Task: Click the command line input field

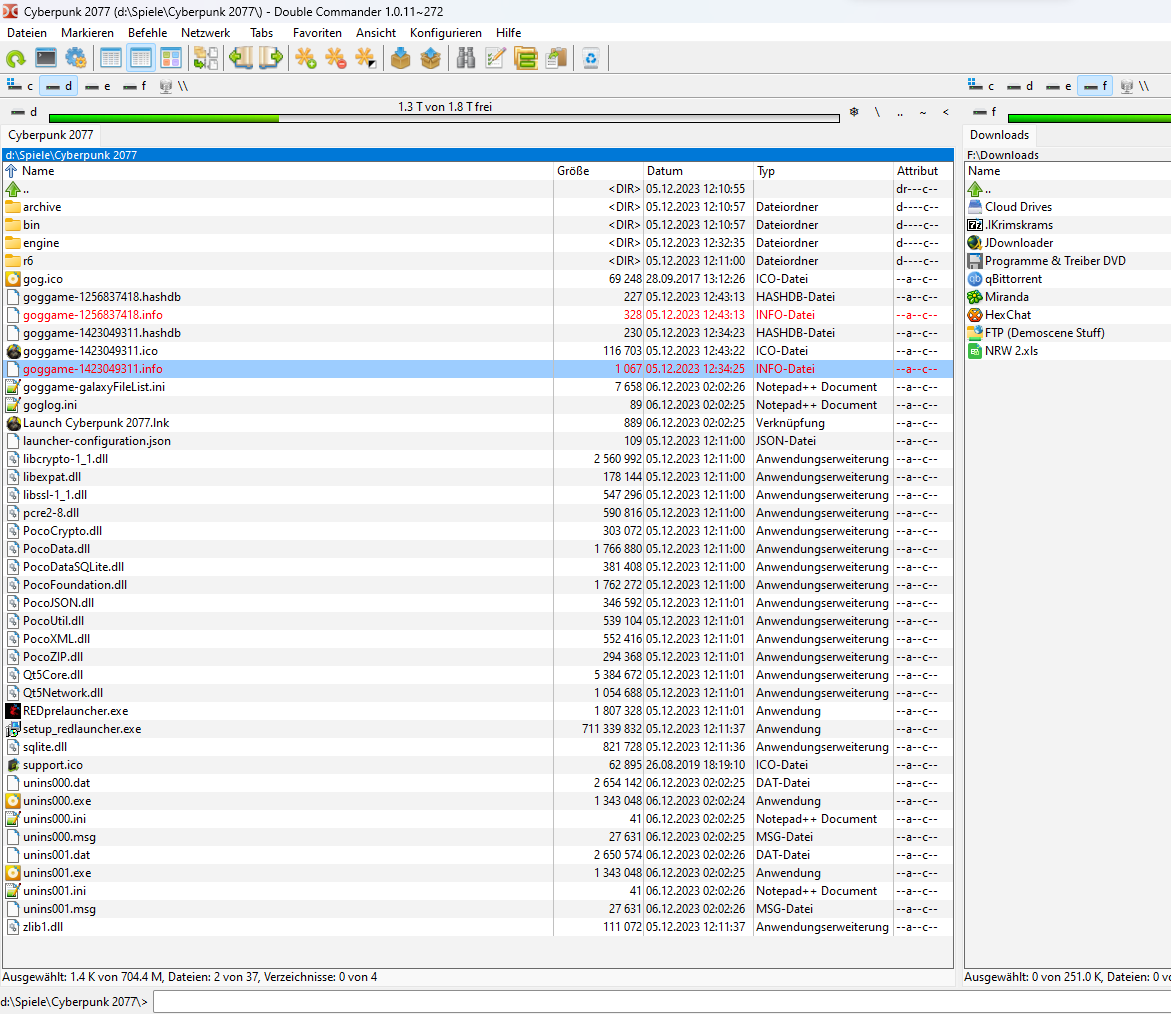Action: 662,1001
